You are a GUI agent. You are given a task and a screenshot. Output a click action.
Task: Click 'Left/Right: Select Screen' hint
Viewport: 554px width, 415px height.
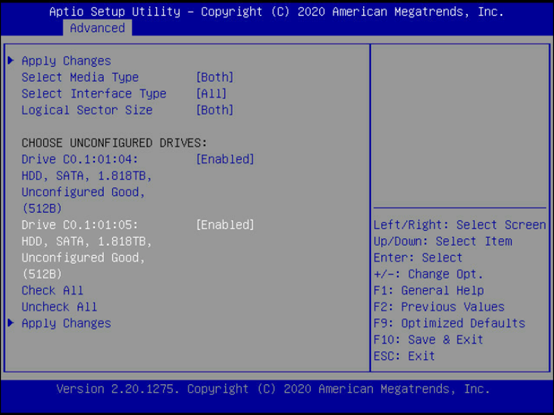(460, 225)
